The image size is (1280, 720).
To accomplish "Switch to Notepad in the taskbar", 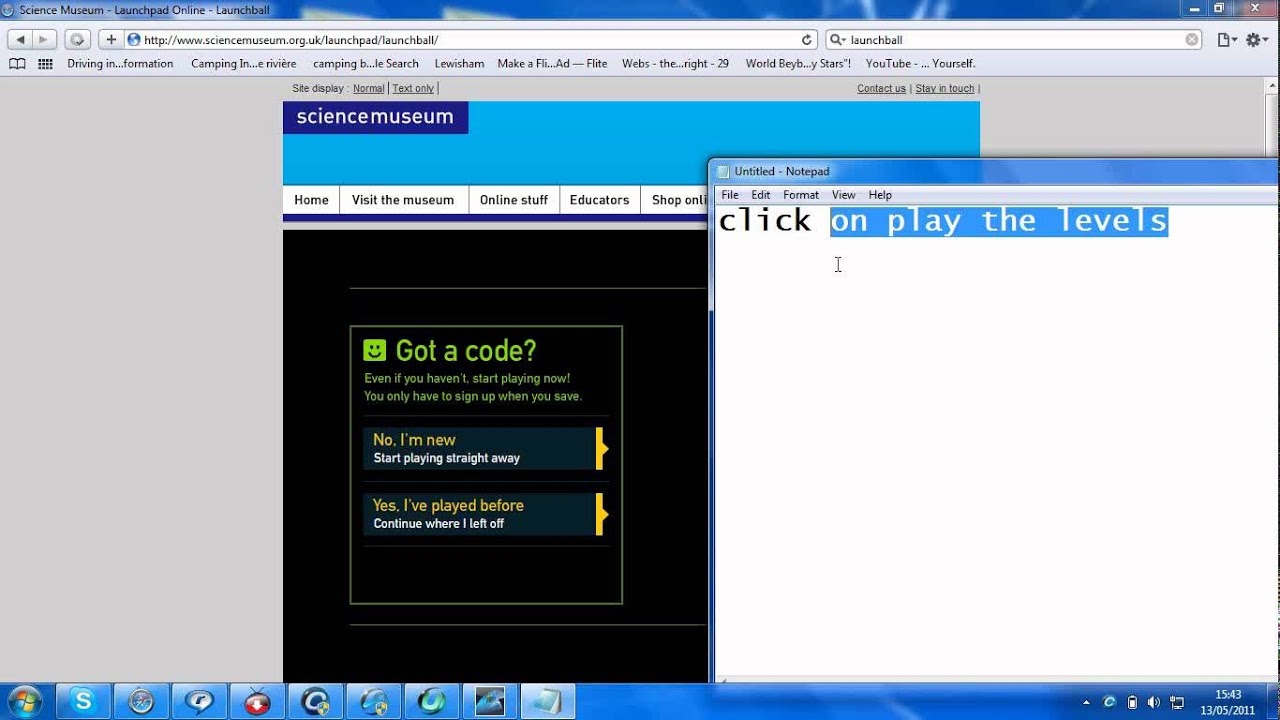I will tap(548, 702).
